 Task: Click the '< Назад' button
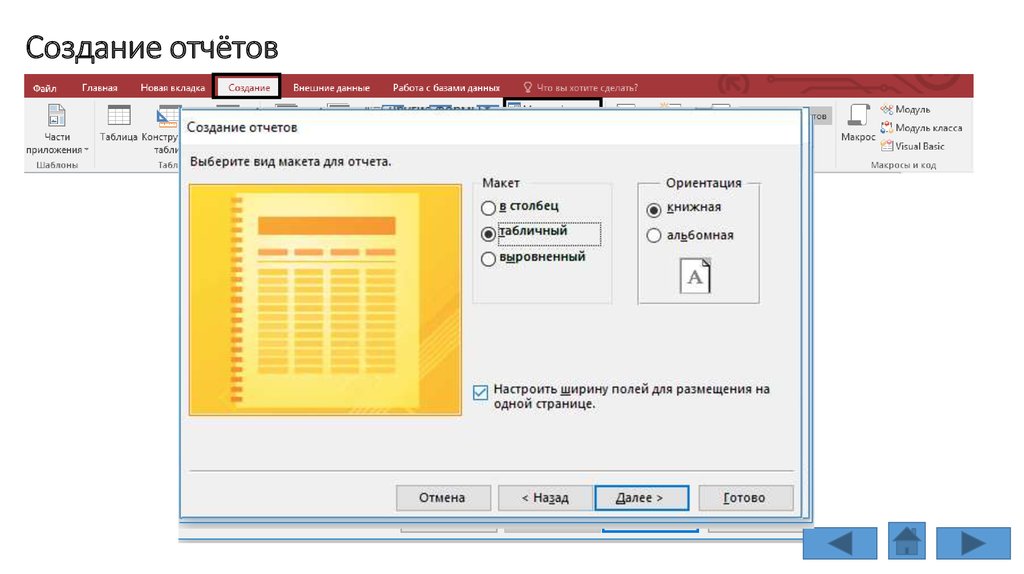tap(545, 498)
